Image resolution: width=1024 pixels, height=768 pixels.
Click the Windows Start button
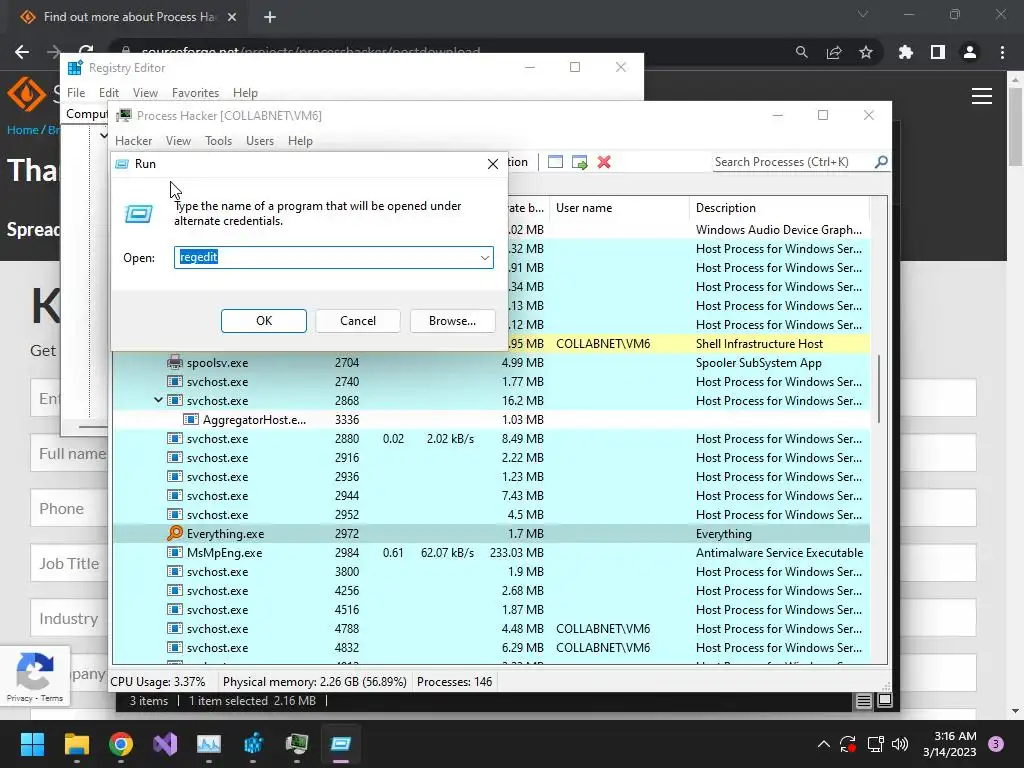tap(32, 744)
